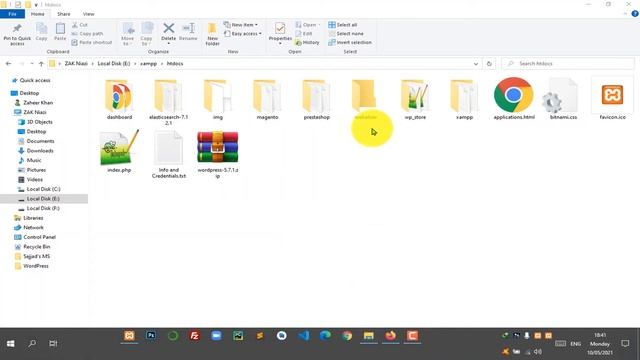This screenshot has height=360, width=640.
Task: Refresh the htdocs folder view
Action: click(489, 64)
